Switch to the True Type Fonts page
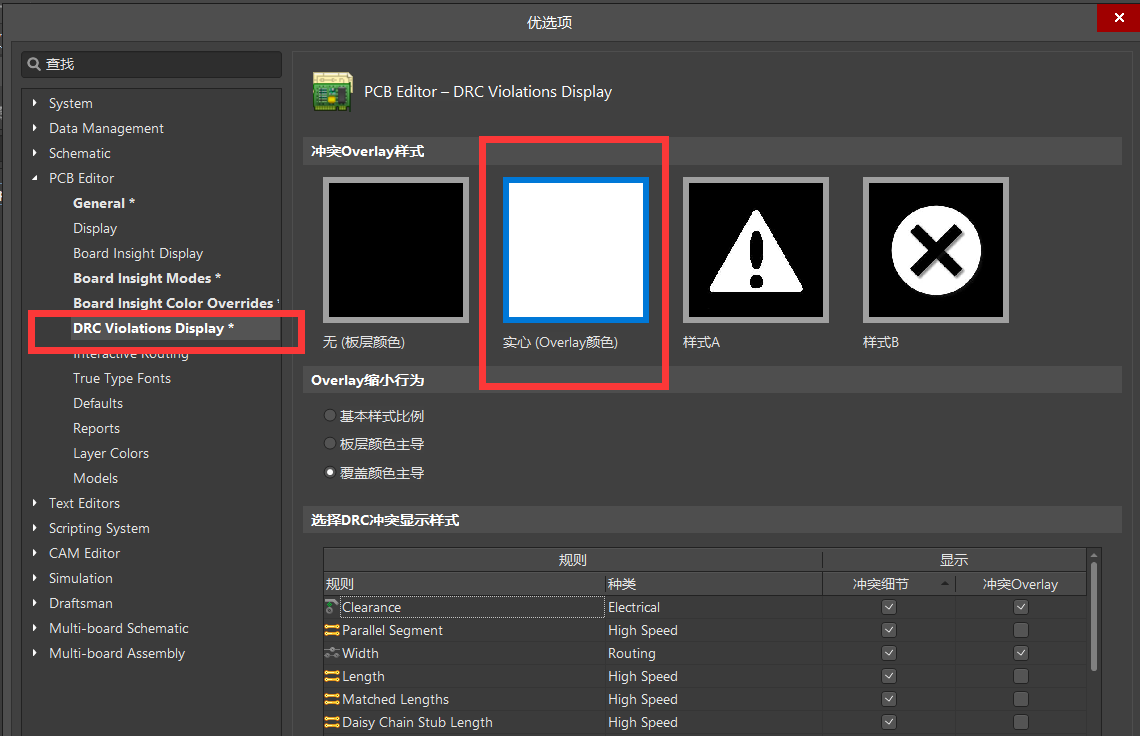 pyautogui.click(x=122, y=378)
